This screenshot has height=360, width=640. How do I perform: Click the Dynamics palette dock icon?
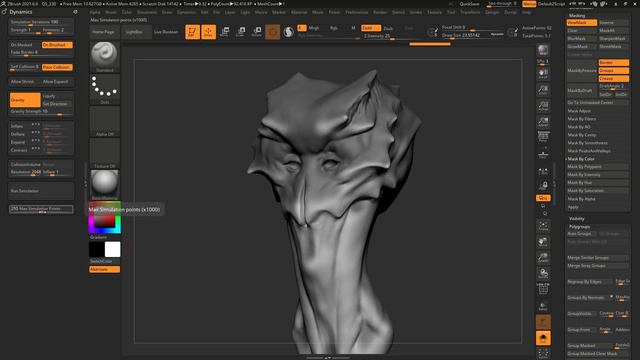click(75, 12)
